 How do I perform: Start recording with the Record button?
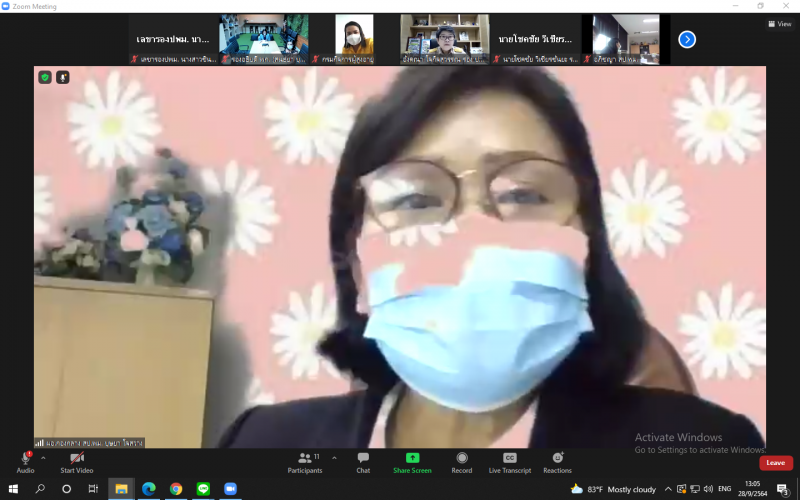462,462
